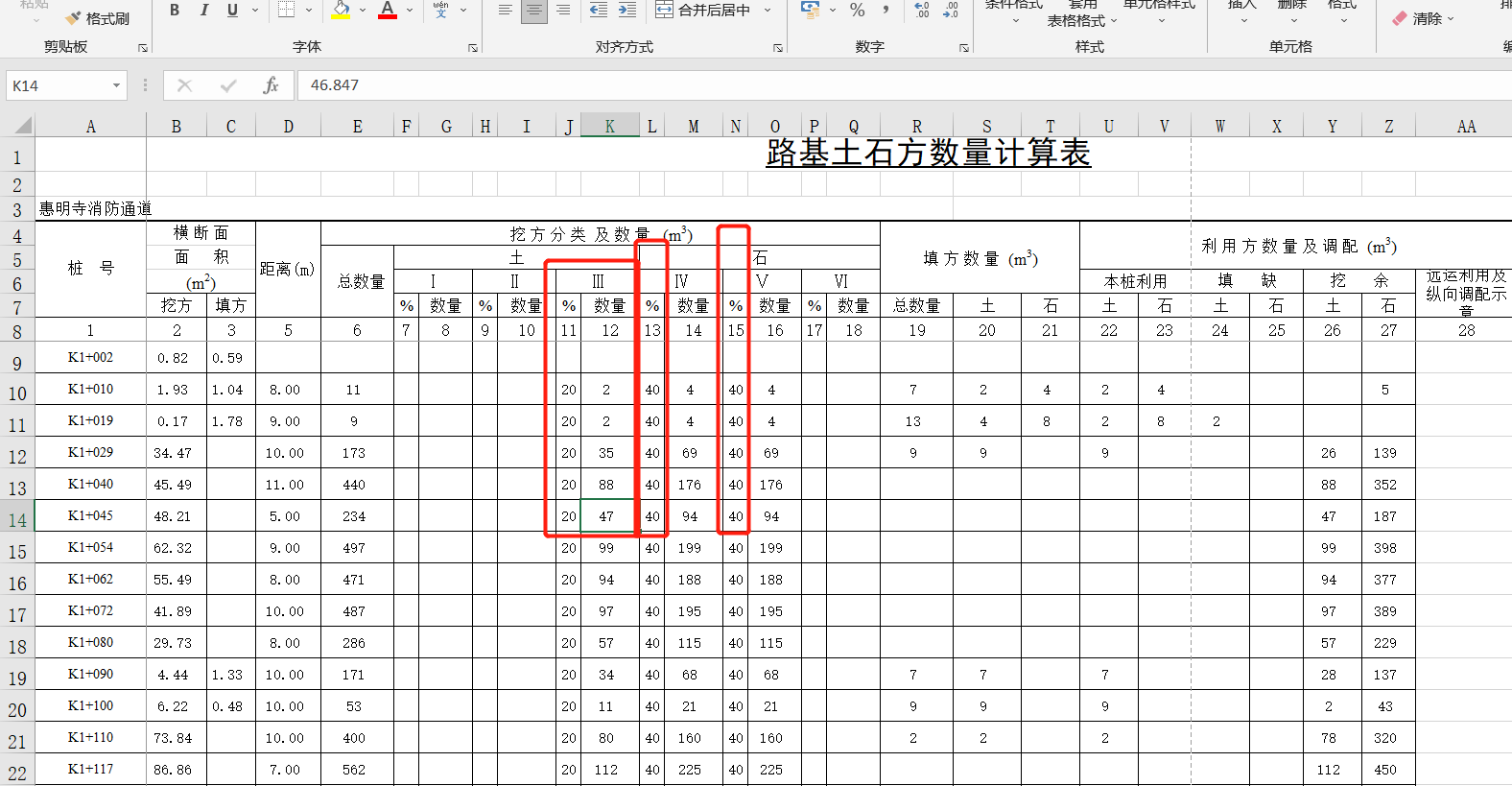Select column D header
This screenshot has width=1512, height=786.
[x=288, y=126]
